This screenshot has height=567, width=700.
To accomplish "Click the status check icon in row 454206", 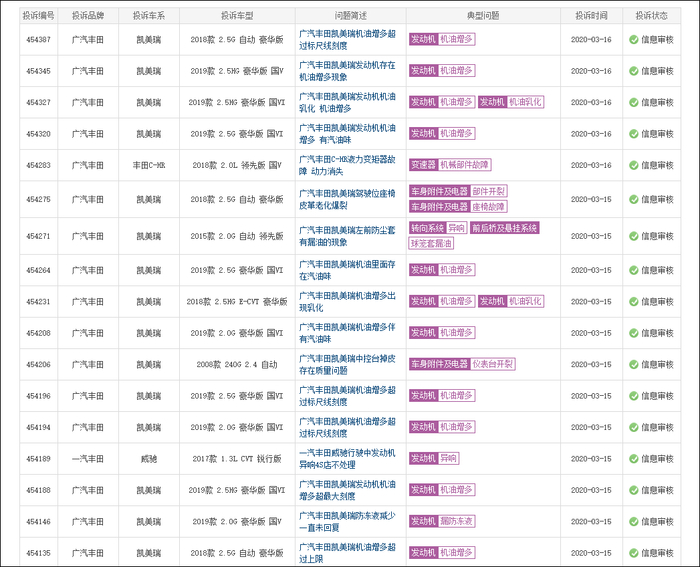I will tap(633, 364).
